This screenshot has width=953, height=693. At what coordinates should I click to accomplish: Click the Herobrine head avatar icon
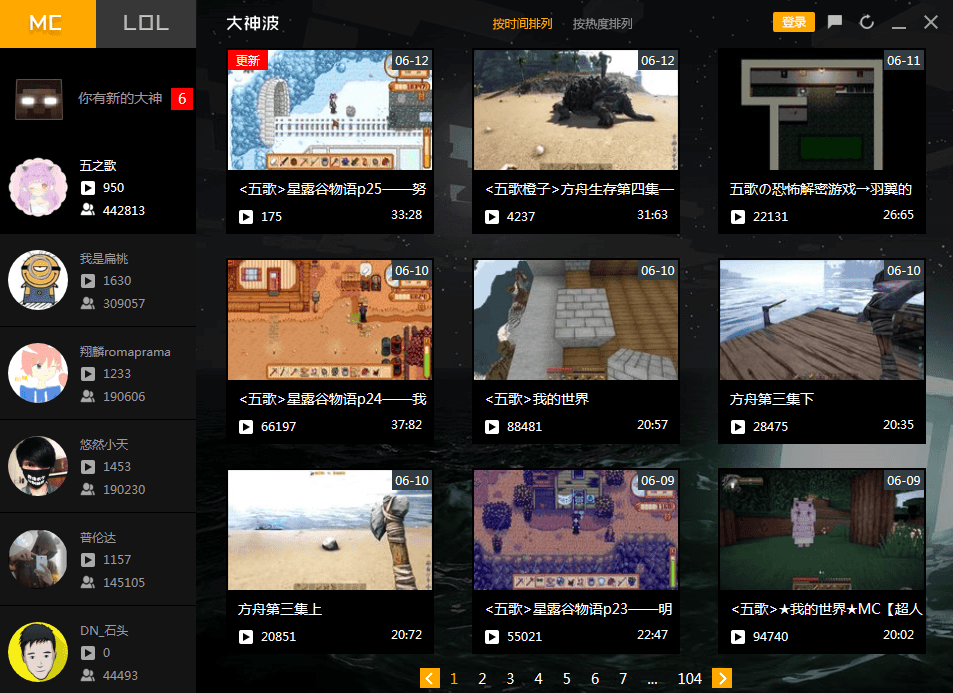point(39,99)
